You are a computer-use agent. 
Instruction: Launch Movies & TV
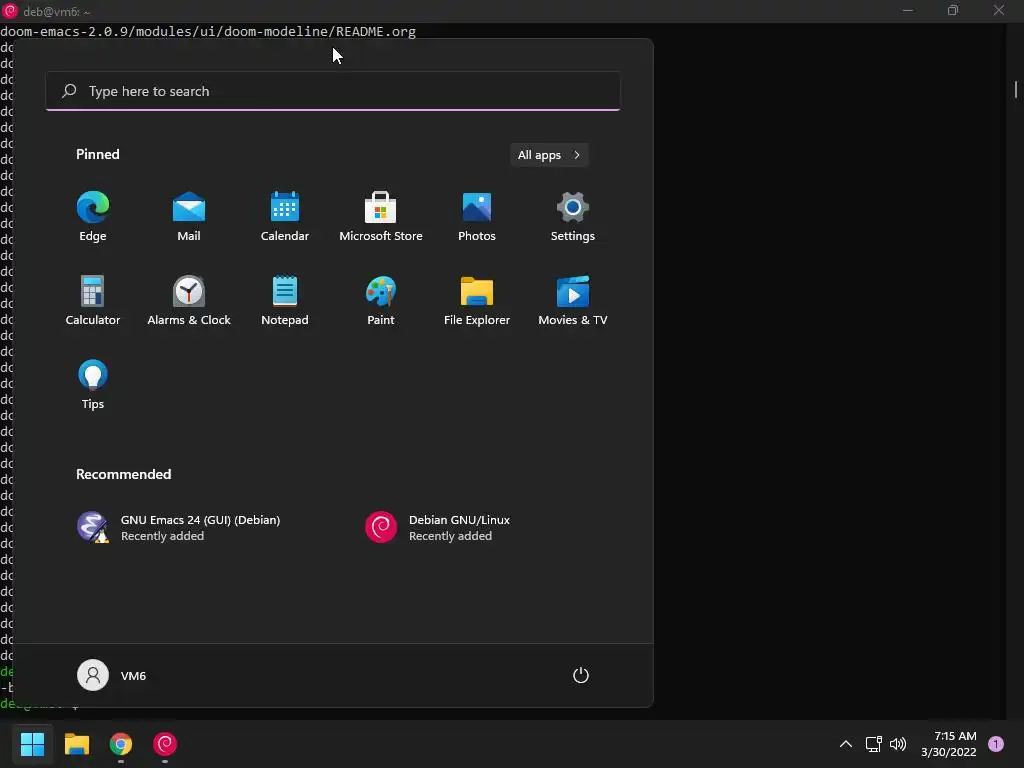tap(573, 300)
